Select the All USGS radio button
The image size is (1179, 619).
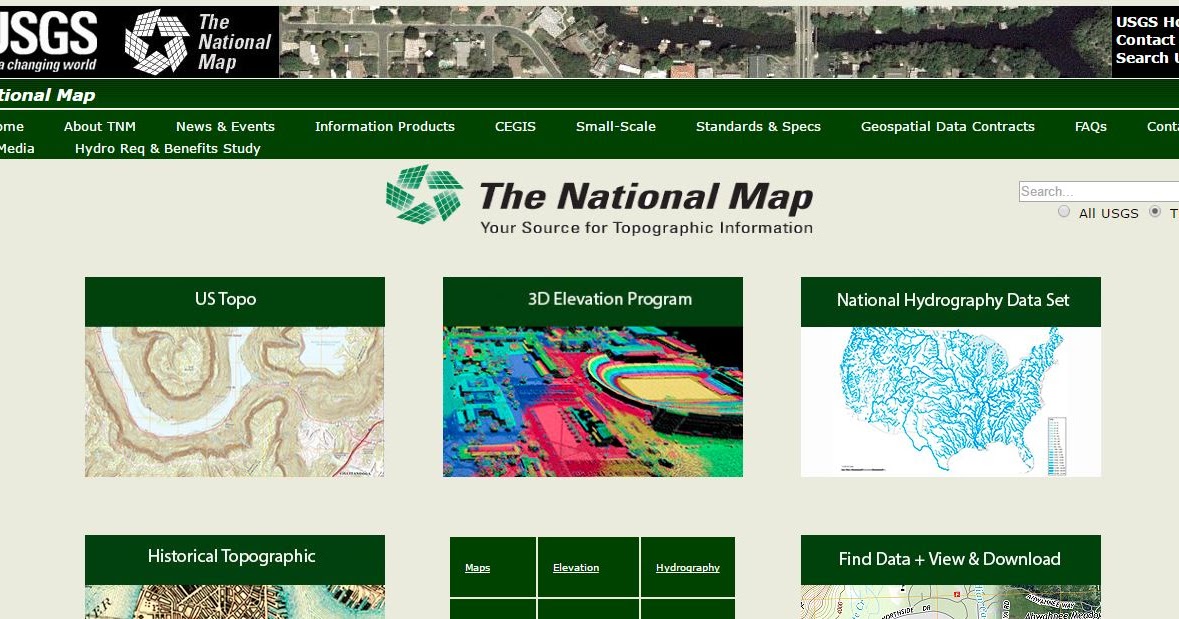click(x=1063, y=211)
